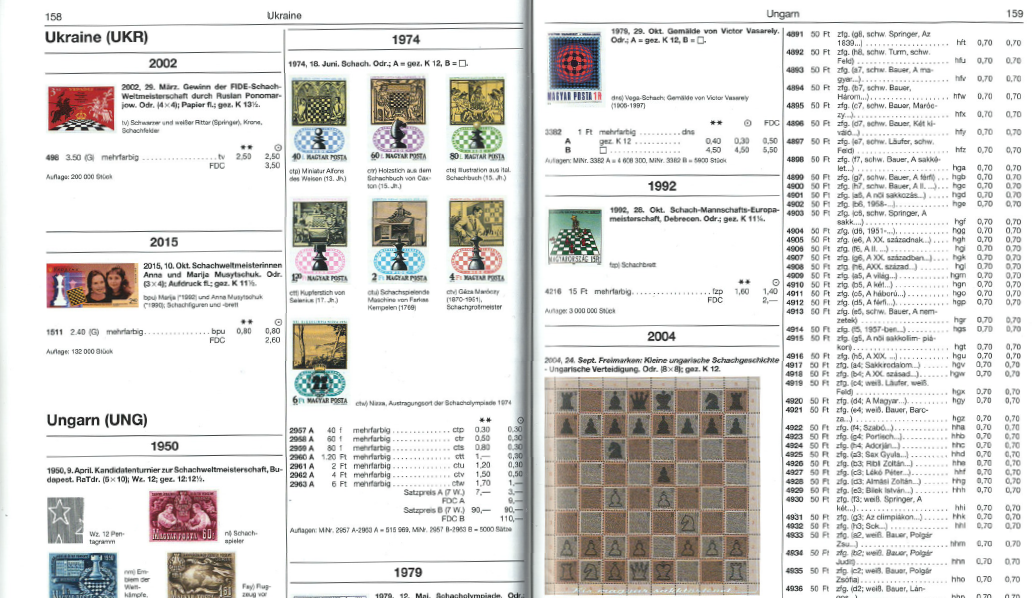Viewport: 1036px width, 598px height.
Task: Click the "1950" year heading
Action: tap(165, 447)
